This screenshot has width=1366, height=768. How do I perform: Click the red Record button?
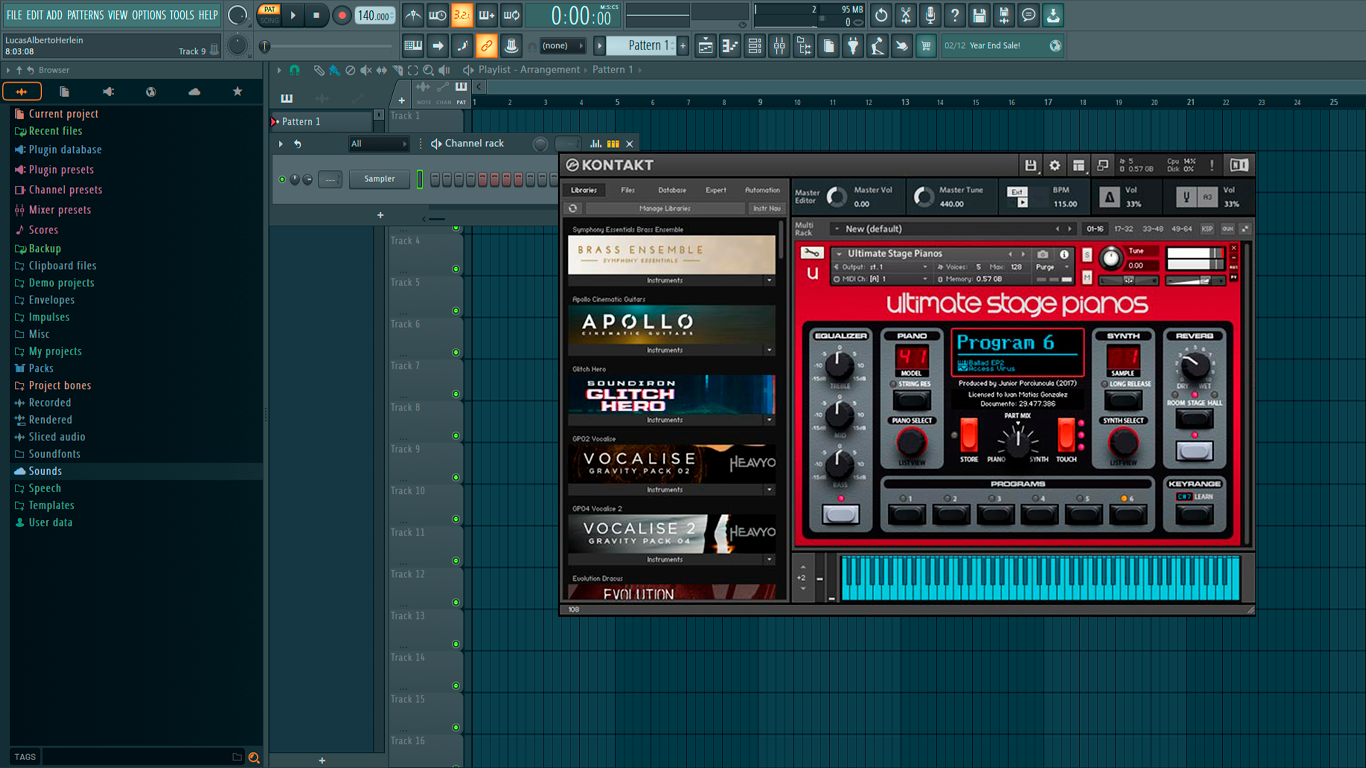[x=341, y=15]
